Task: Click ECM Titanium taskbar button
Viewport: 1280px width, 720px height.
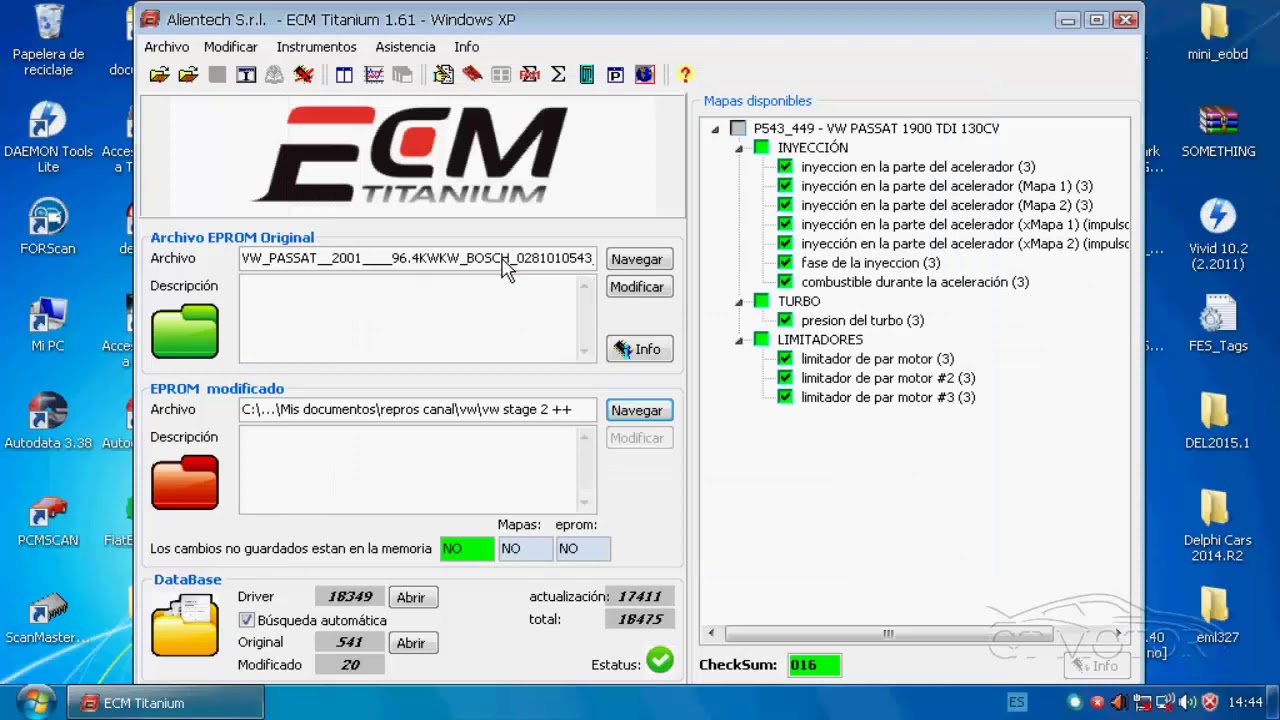Action: point(166,703)
